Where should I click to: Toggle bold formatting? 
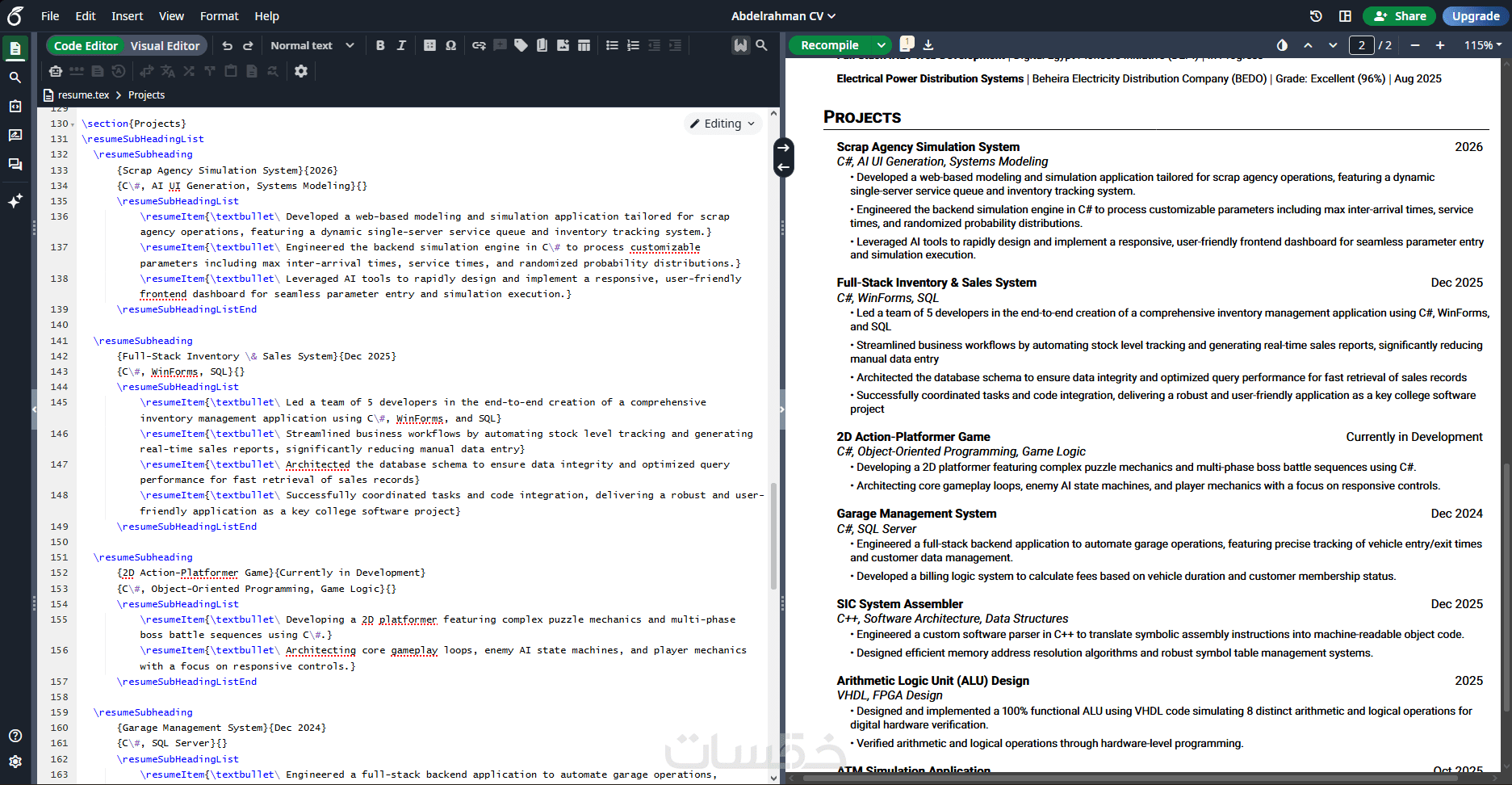point(380,46)
